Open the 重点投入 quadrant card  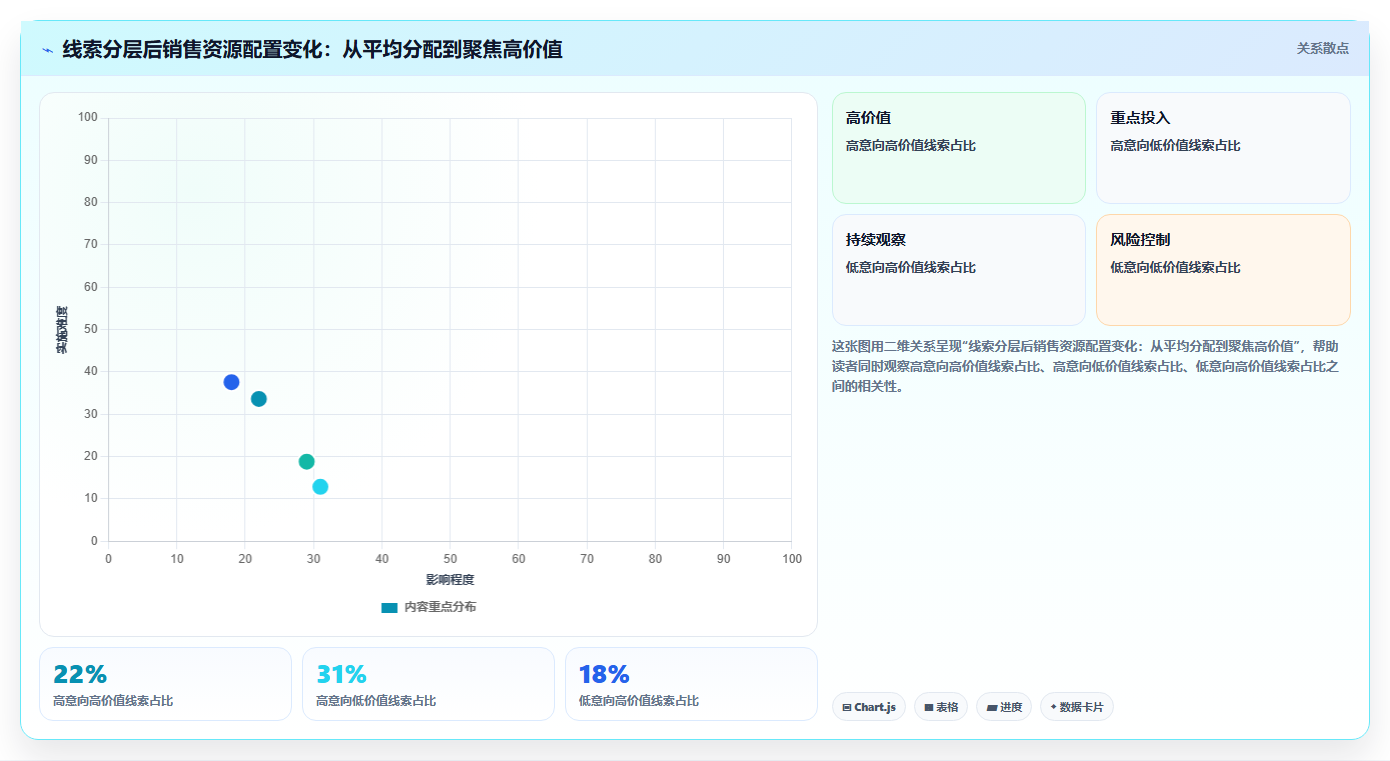point(1223,148)
